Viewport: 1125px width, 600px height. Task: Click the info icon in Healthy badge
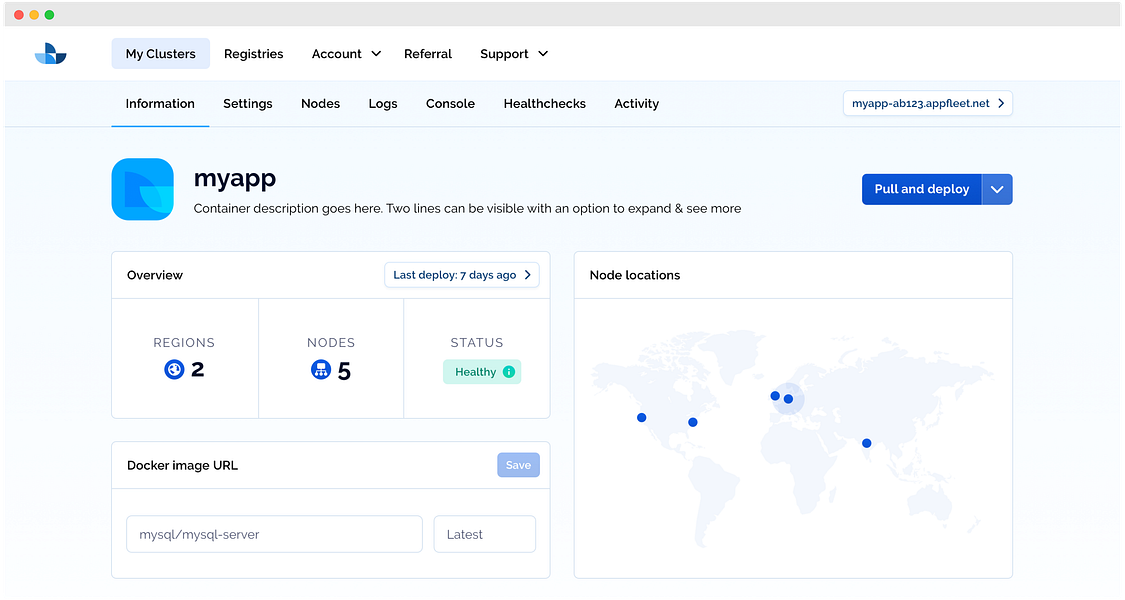(x=509, y=372)
